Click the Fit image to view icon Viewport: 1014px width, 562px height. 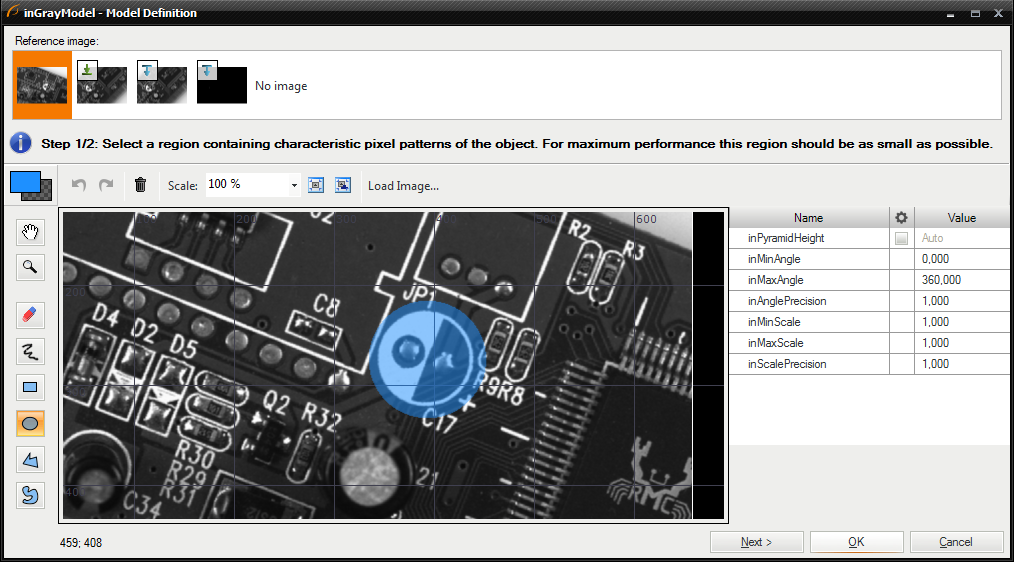(316, 185)
